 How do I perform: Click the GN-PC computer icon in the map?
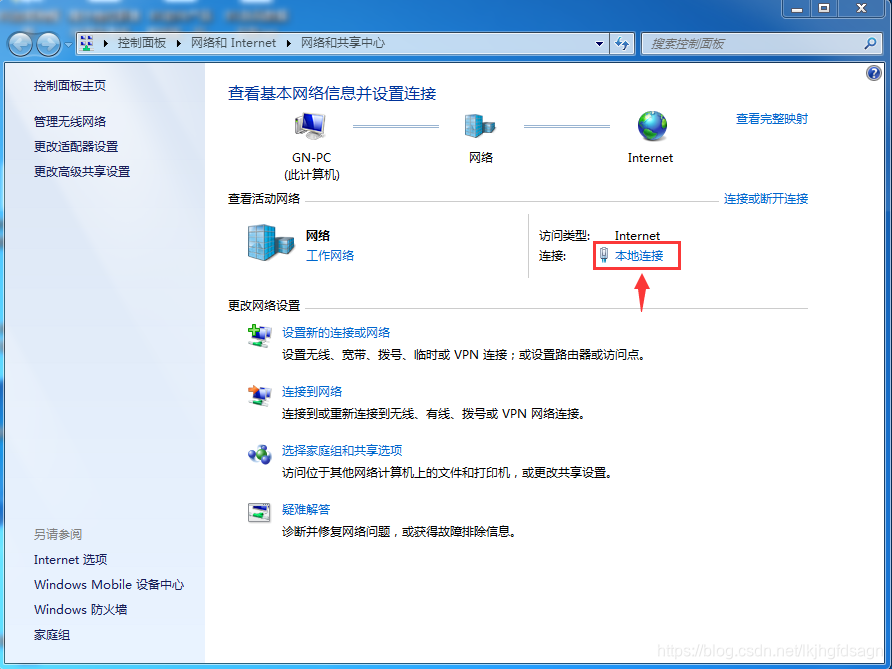click(x=311, y=126)
